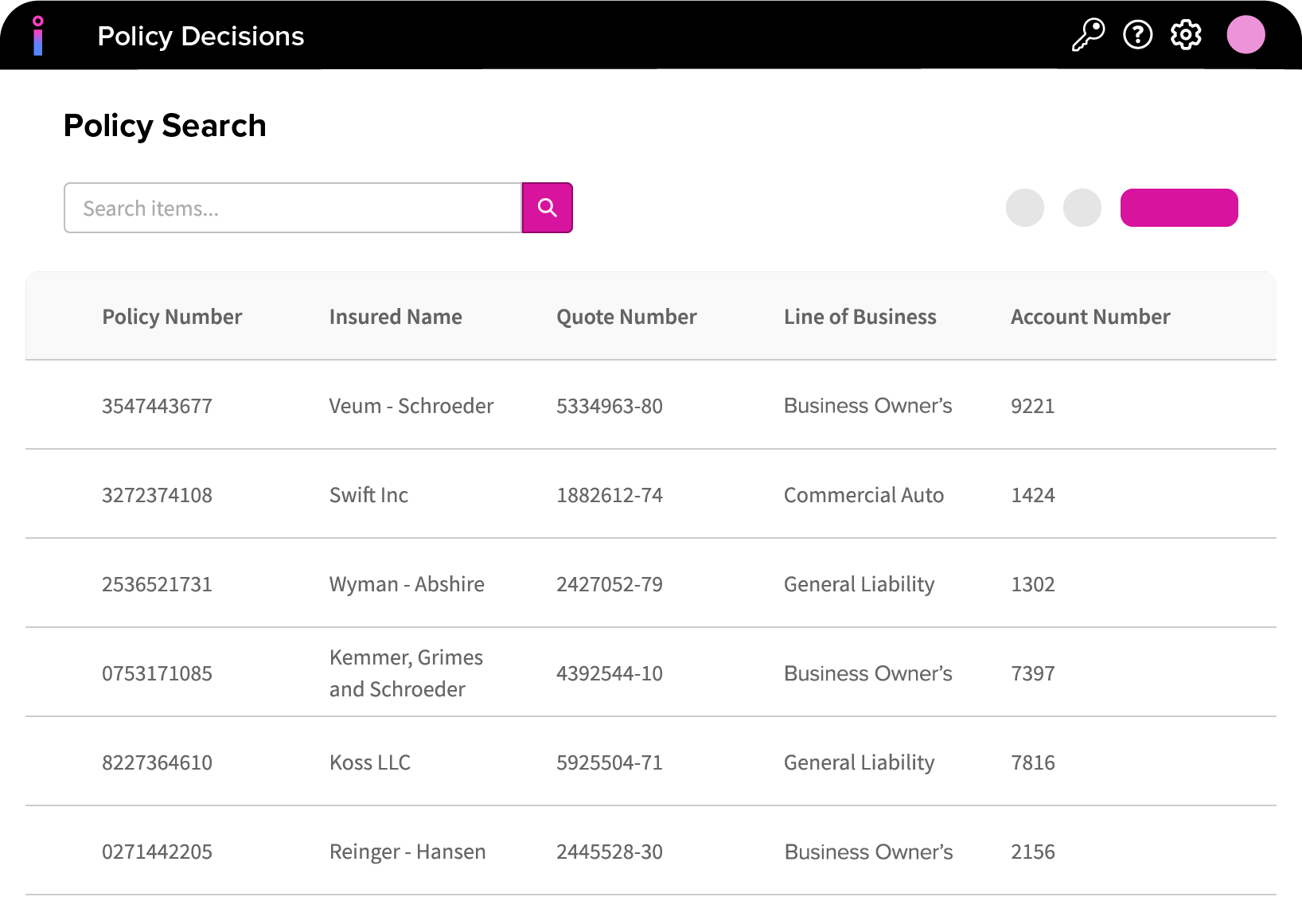Viewport: 1302px width, 924px height.
Task: Select the Line of Business header
Action: click(x=860, y=317)
